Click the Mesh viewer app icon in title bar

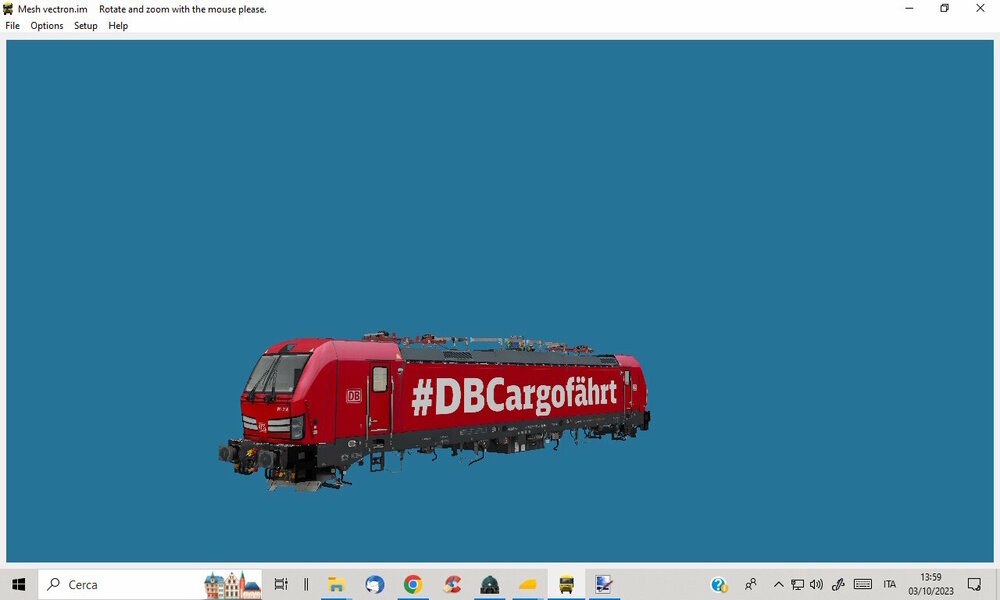pyautogui.click(x=8, y=9)
